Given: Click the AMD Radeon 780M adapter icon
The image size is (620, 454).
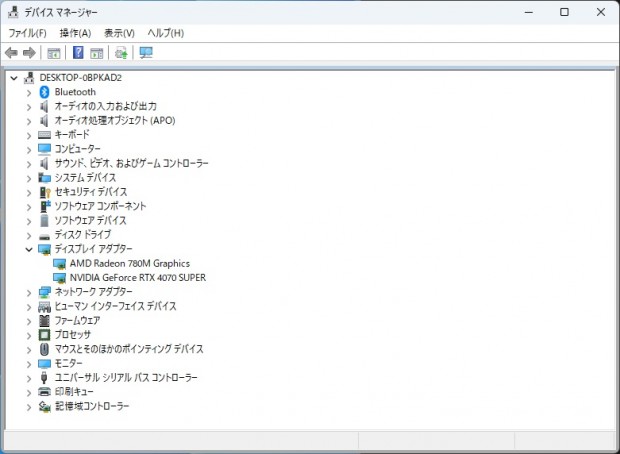Looking at the screenshot, I should click(59, 264).
